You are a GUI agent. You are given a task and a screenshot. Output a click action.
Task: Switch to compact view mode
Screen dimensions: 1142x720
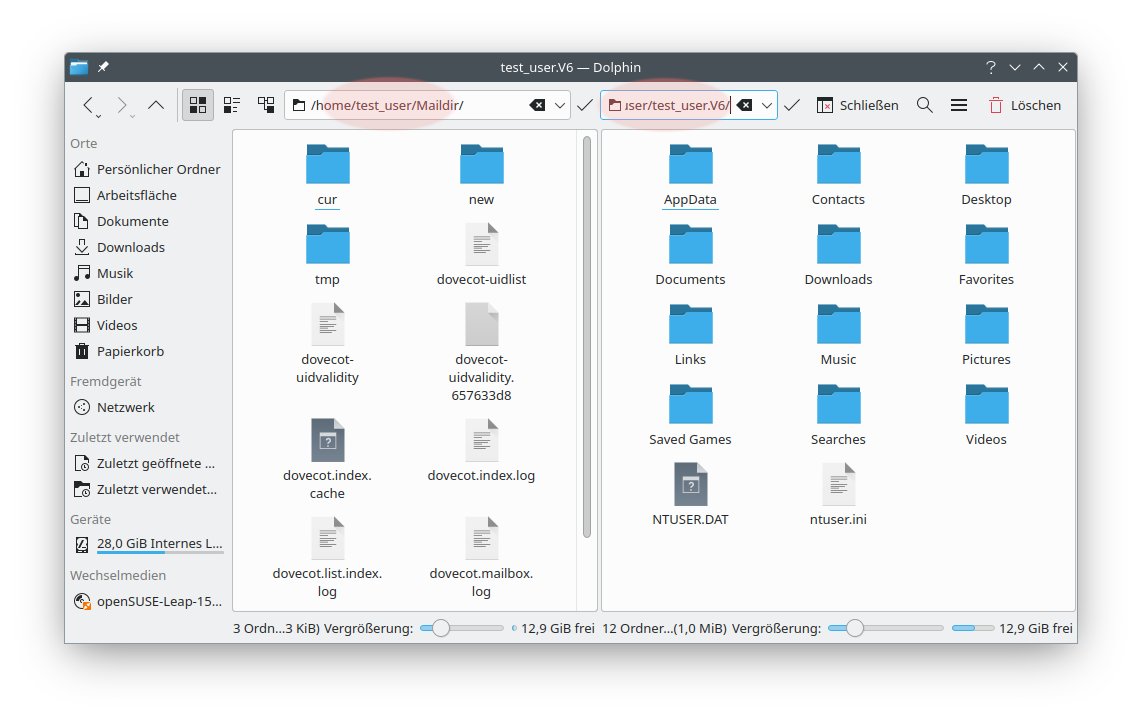pyautogui.click(x=232, y=105)
